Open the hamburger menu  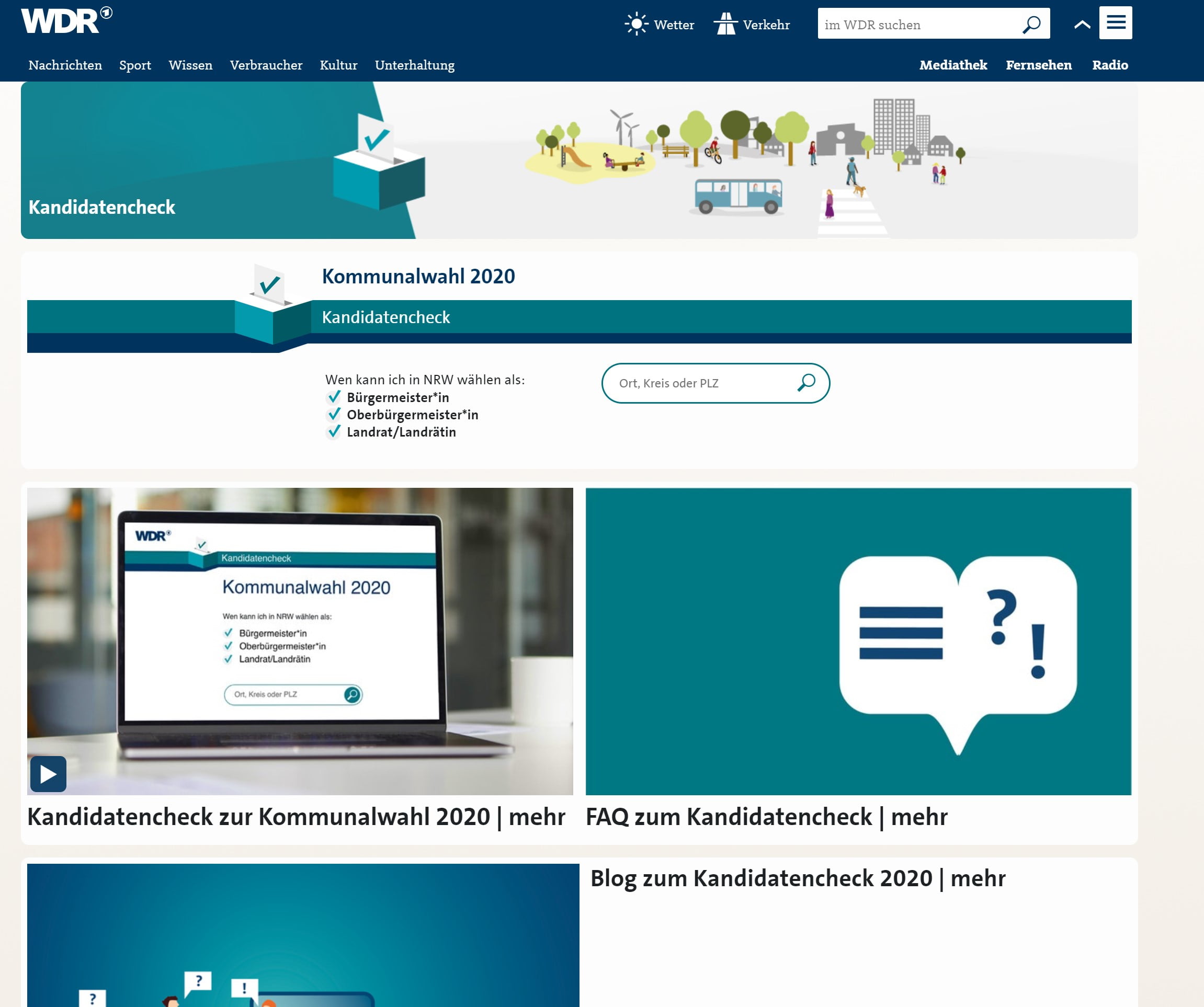click(x=1115, y=23)
